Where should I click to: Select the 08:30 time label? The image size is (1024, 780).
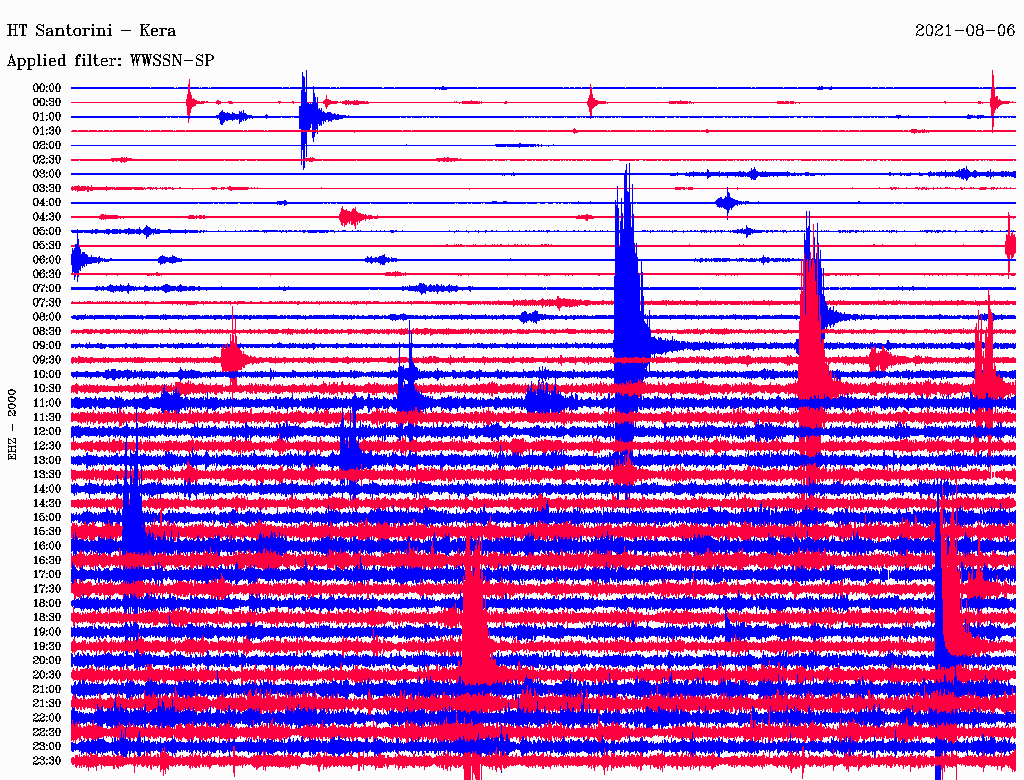(x=47, y=332)
